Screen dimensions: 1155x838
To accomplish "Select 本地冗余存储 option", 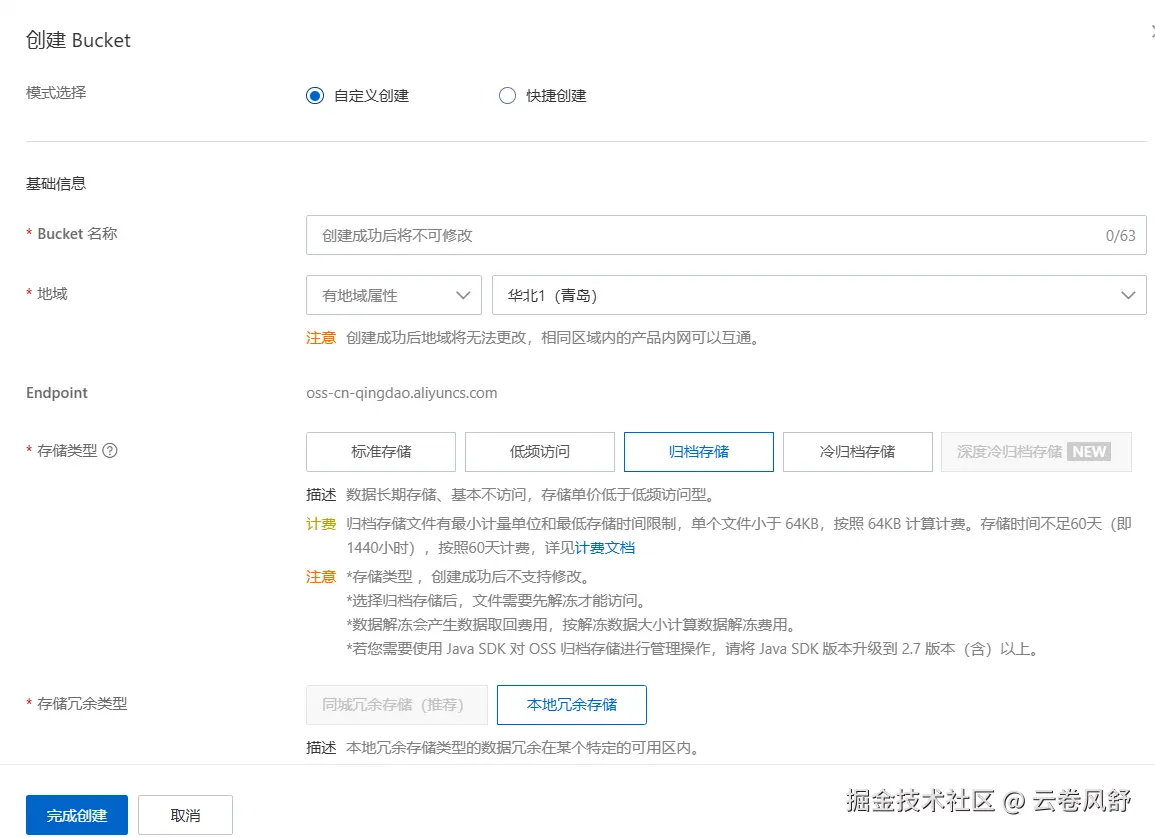I will 572,705.
